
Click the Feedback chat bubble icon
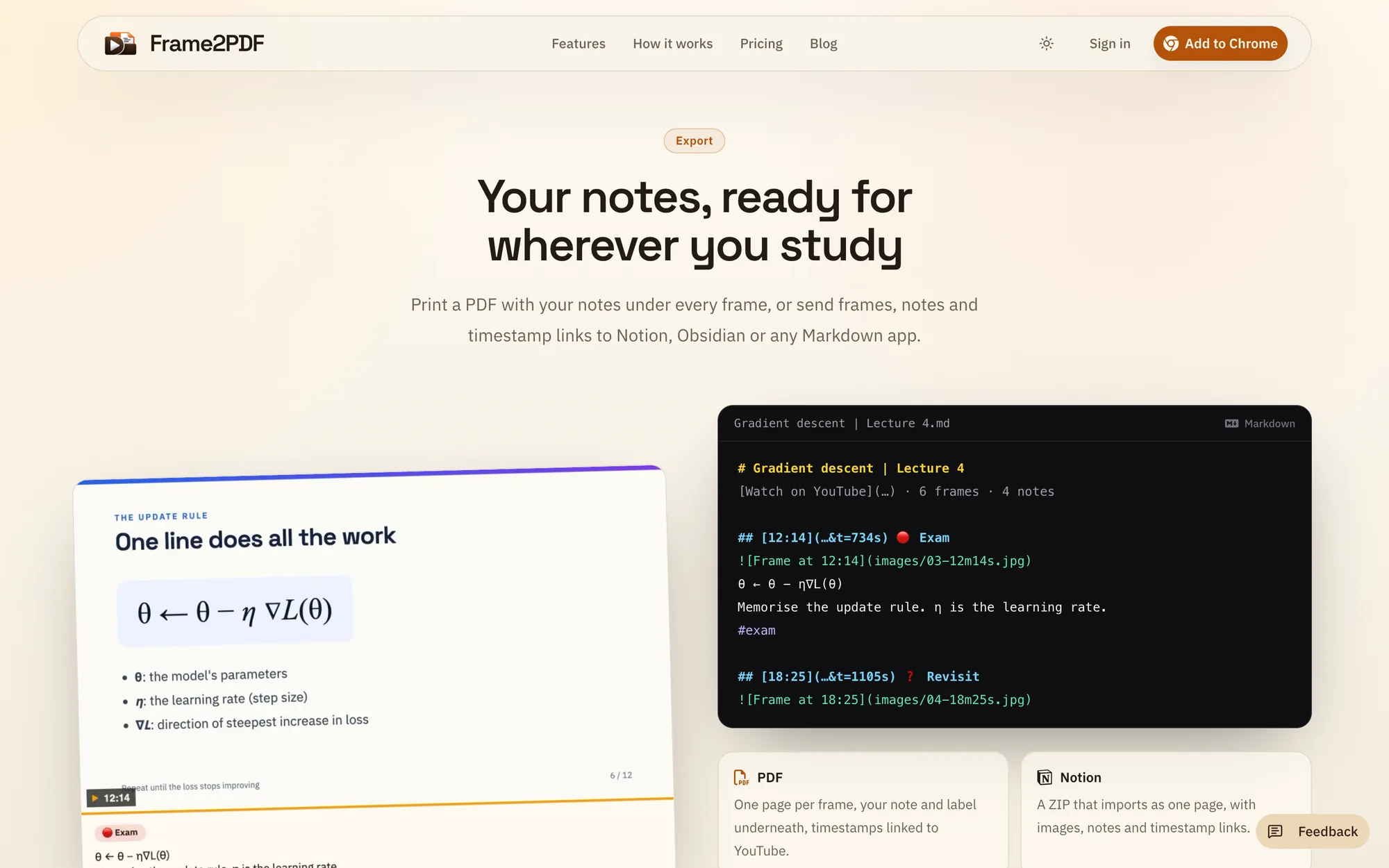1275,832
